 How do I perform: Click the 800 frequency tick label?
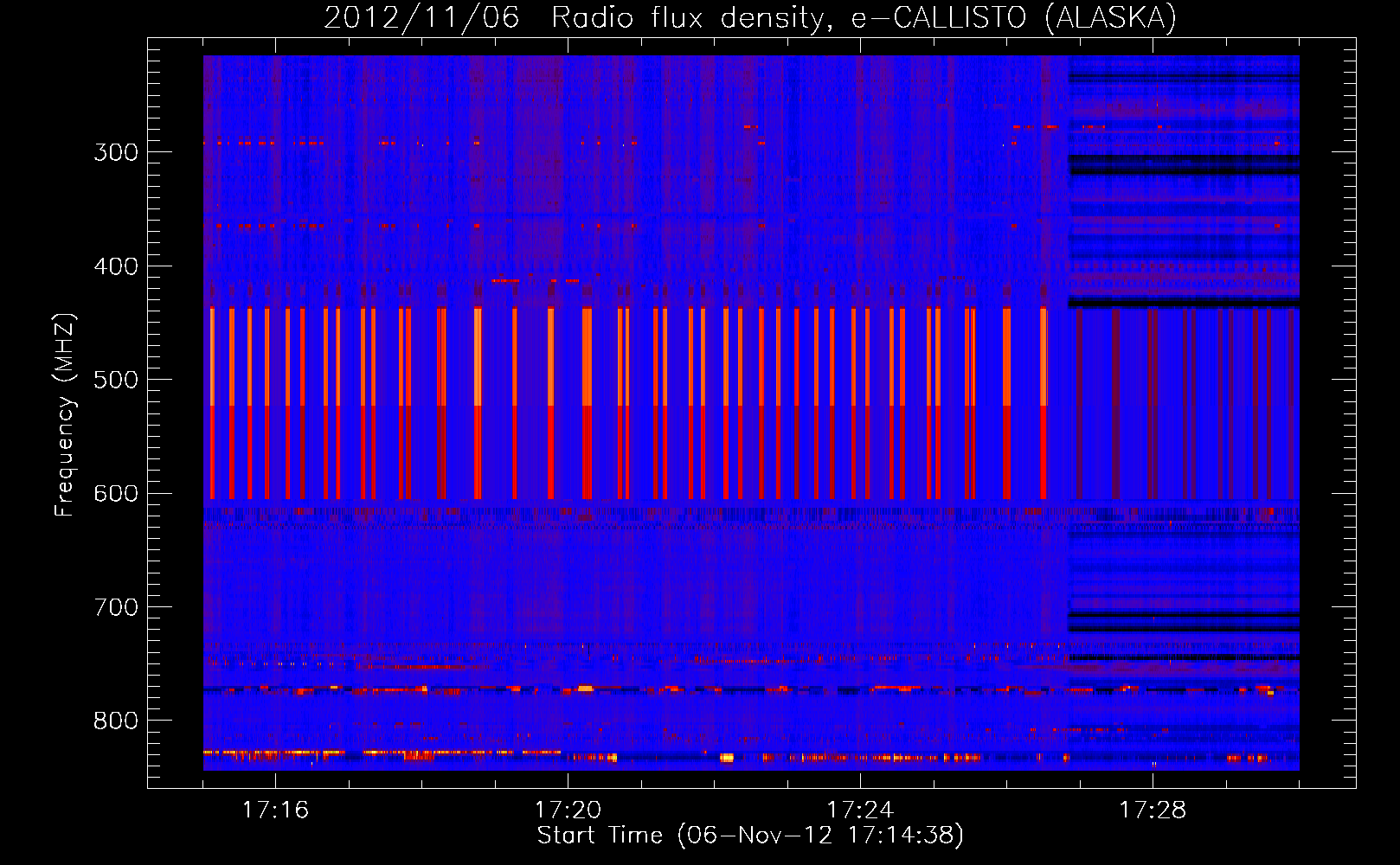coord(116,721)
